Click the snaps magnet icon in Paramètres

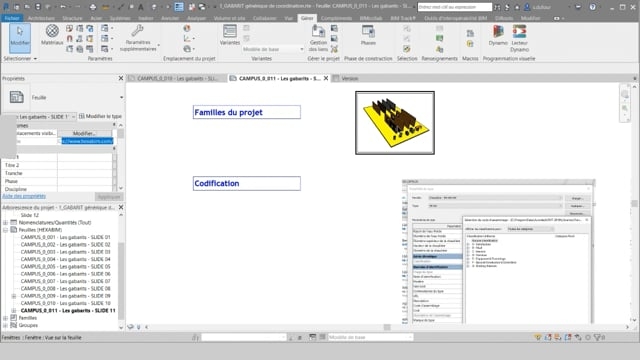click(x=69, y=38)
